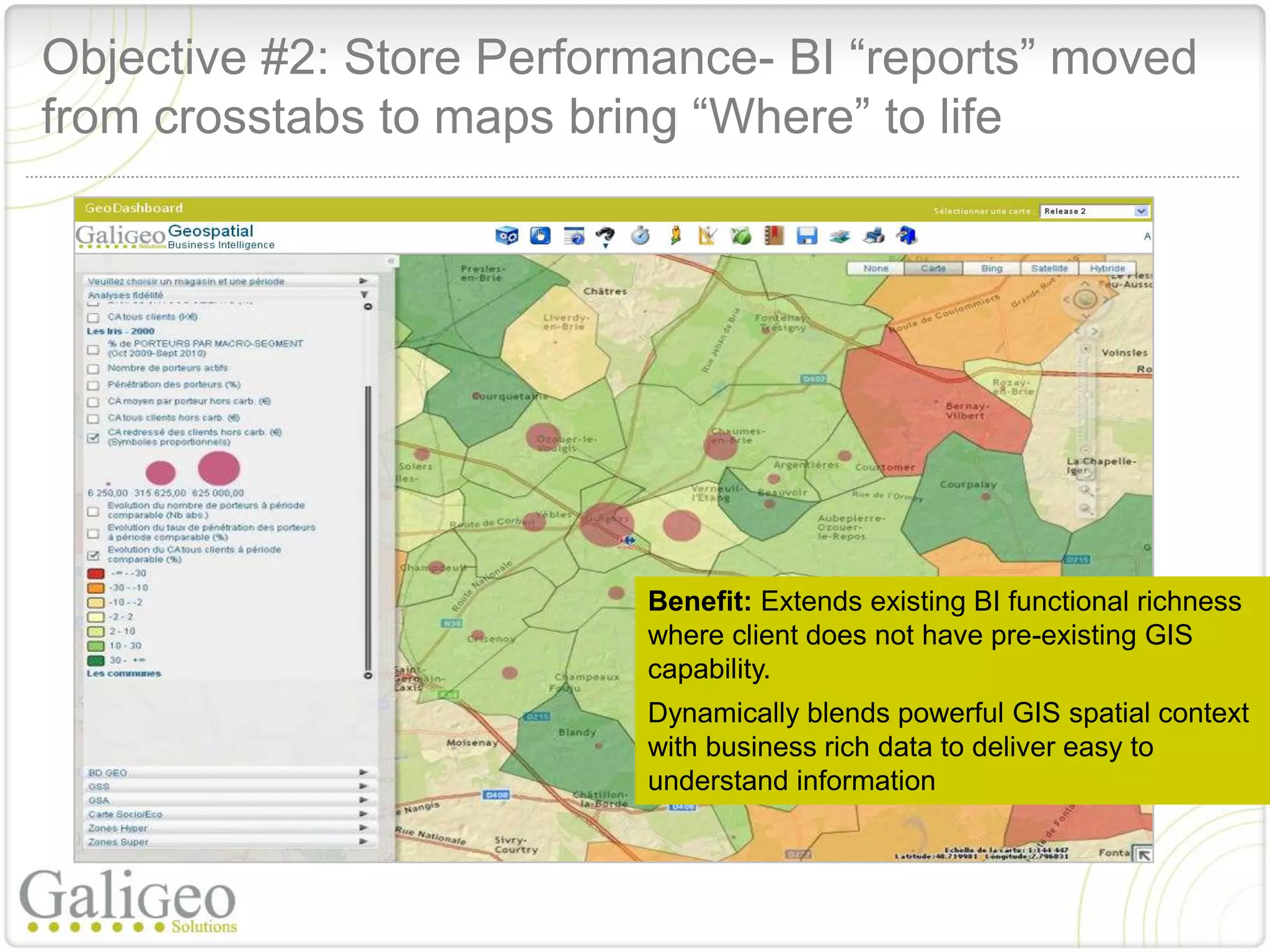The width and height of the screenshot is (1270, 952).
Task: Check the CA tous clients (K€) box
Action: (x=94, y=317)
